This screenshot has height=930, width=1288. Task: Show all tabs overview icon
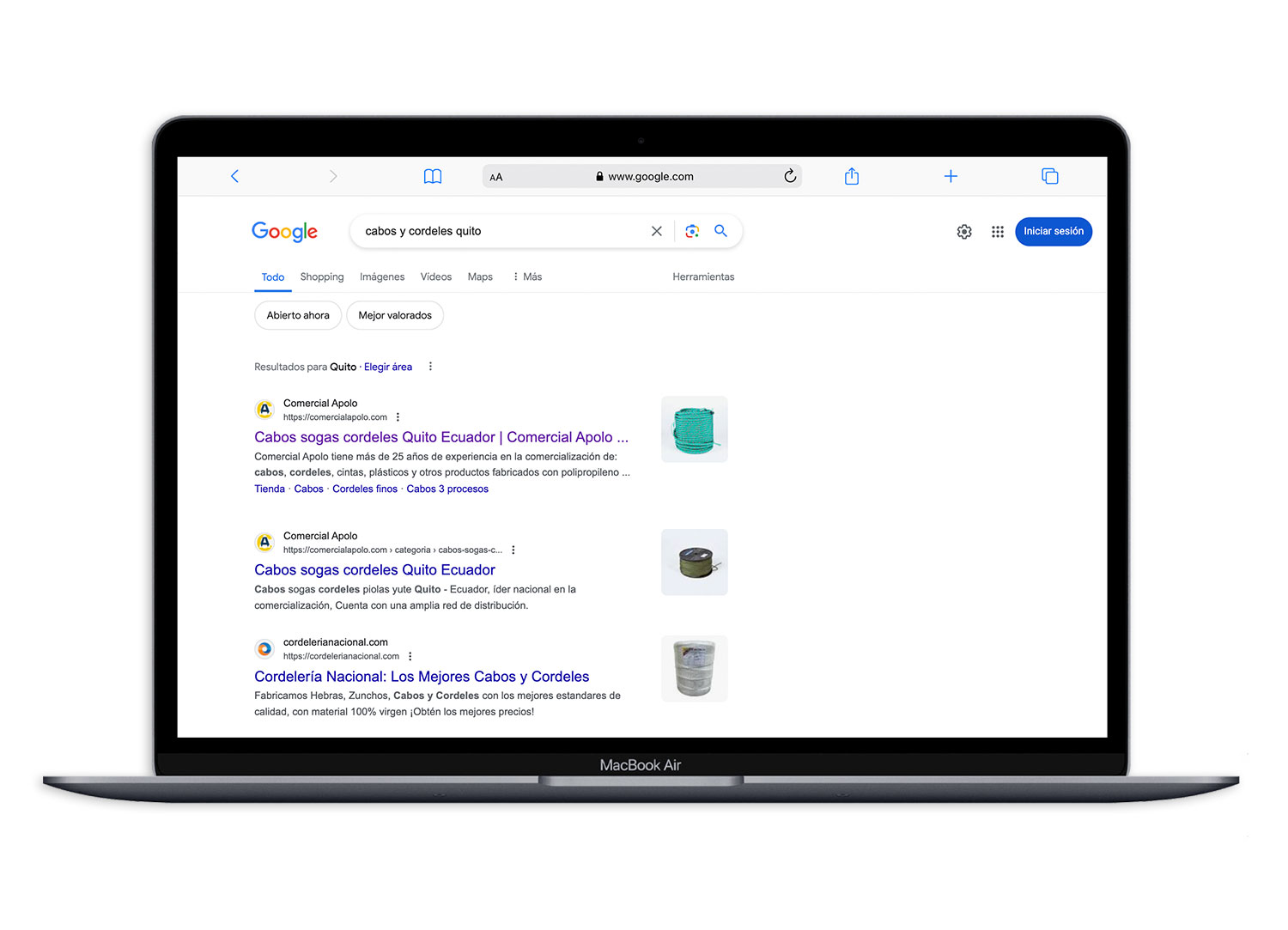coord(1049,176)
